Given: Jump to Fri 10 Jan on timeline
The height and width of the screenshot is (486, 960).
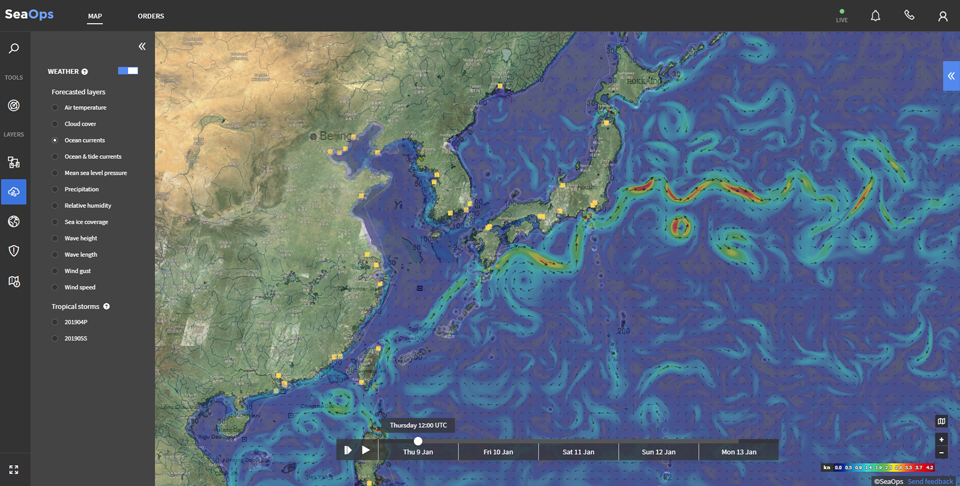Looking at the screenshot, I should pos(498,452).
